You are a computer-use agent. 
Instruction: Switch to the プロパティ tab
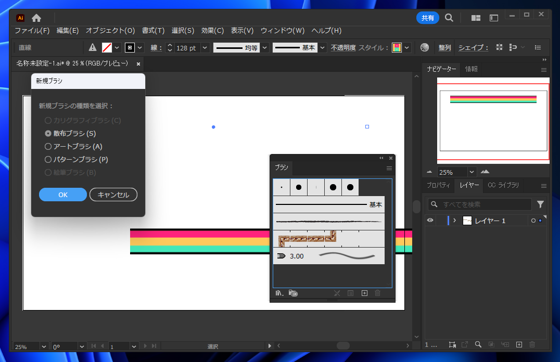point(439,185)
